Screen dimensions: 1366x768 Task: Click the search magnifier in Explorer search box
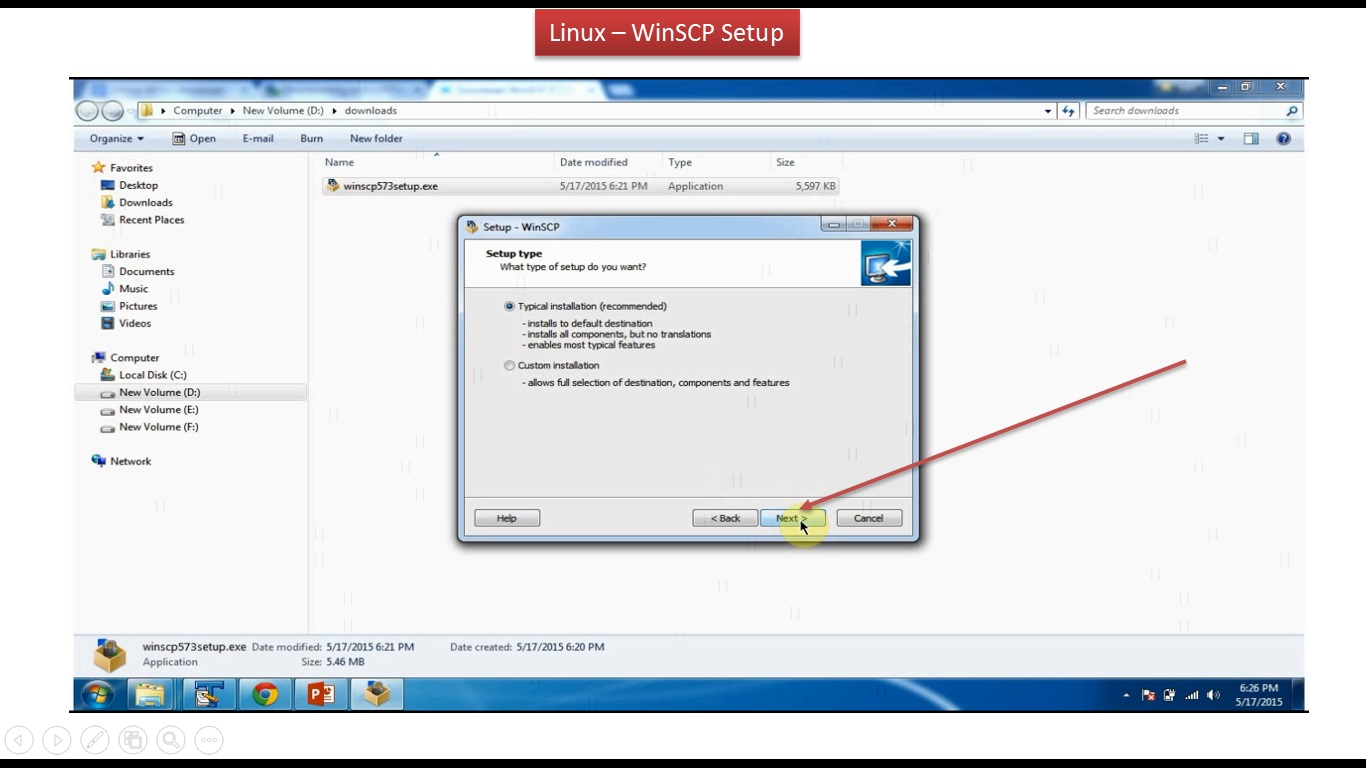coord(1292,111)
